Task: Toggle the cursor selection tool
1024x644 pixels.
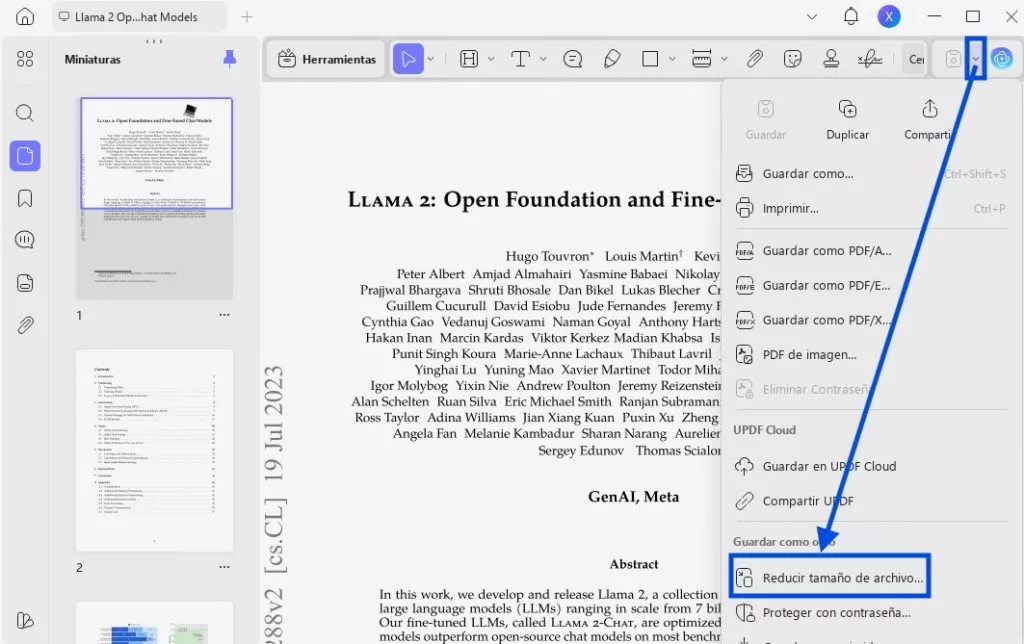Action: pyautogui.click(x=407, y=59)
